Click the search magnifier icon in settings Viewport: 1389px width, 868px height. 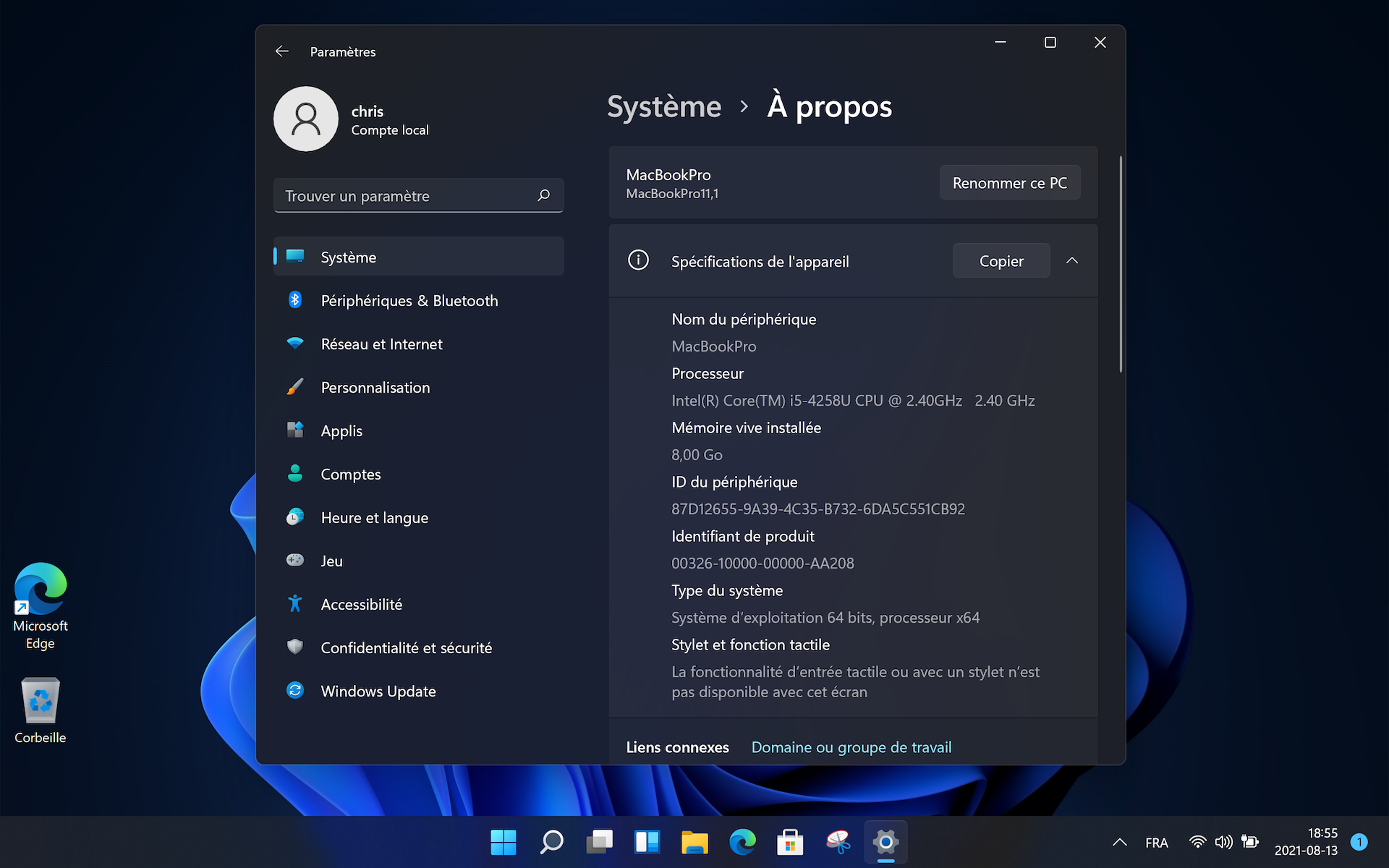click(x=544, y=195)
